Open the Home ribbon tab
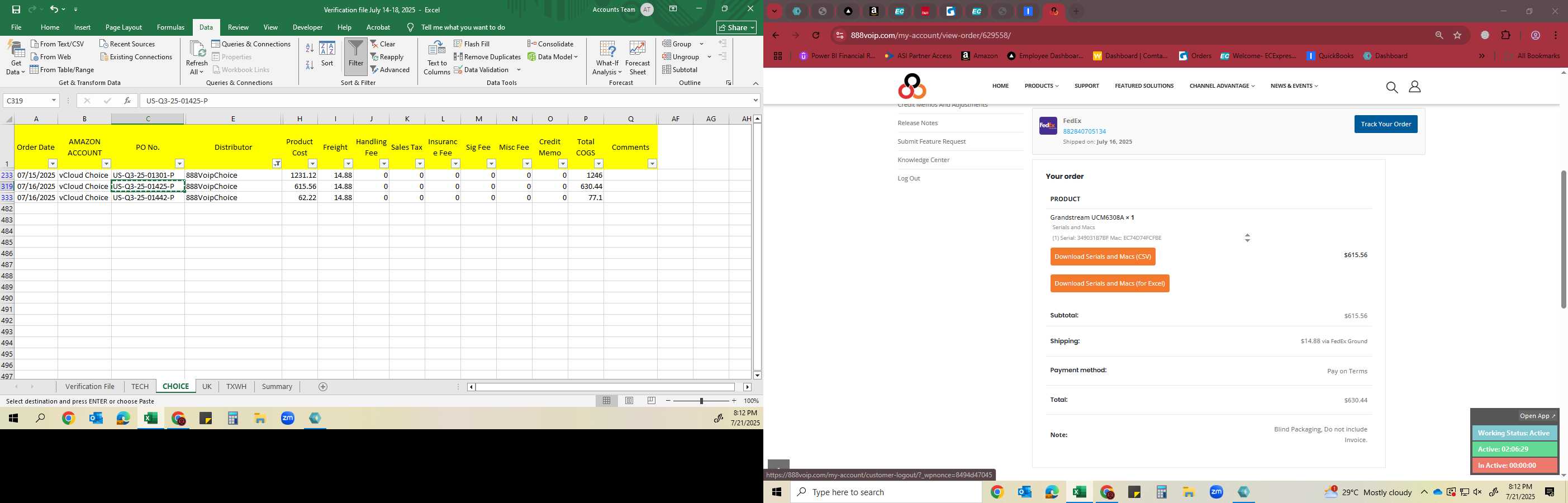The height and width of the screenshot is (503, 1568). 50,27
